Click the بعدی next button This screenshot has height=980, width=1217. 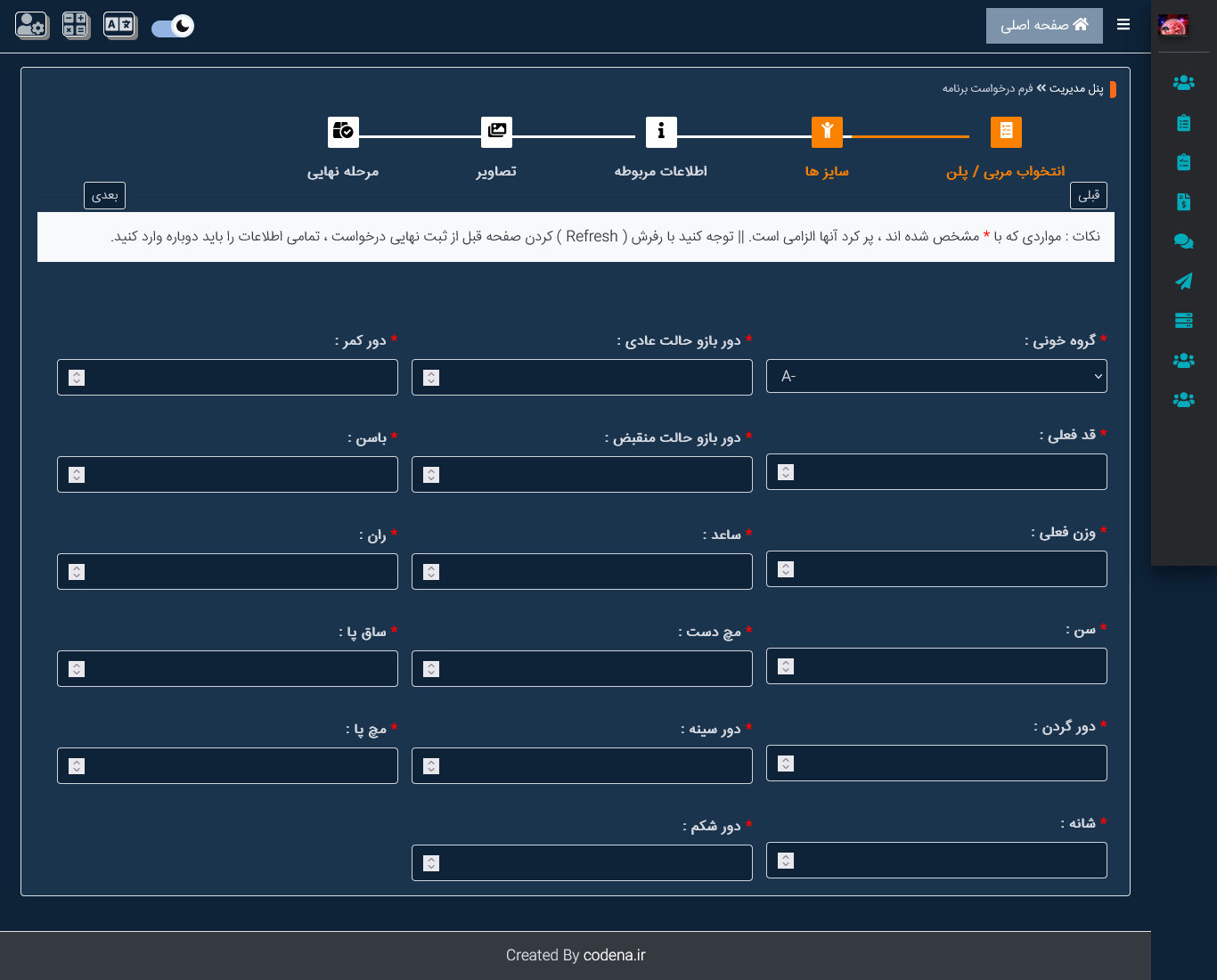coord(104,195)
